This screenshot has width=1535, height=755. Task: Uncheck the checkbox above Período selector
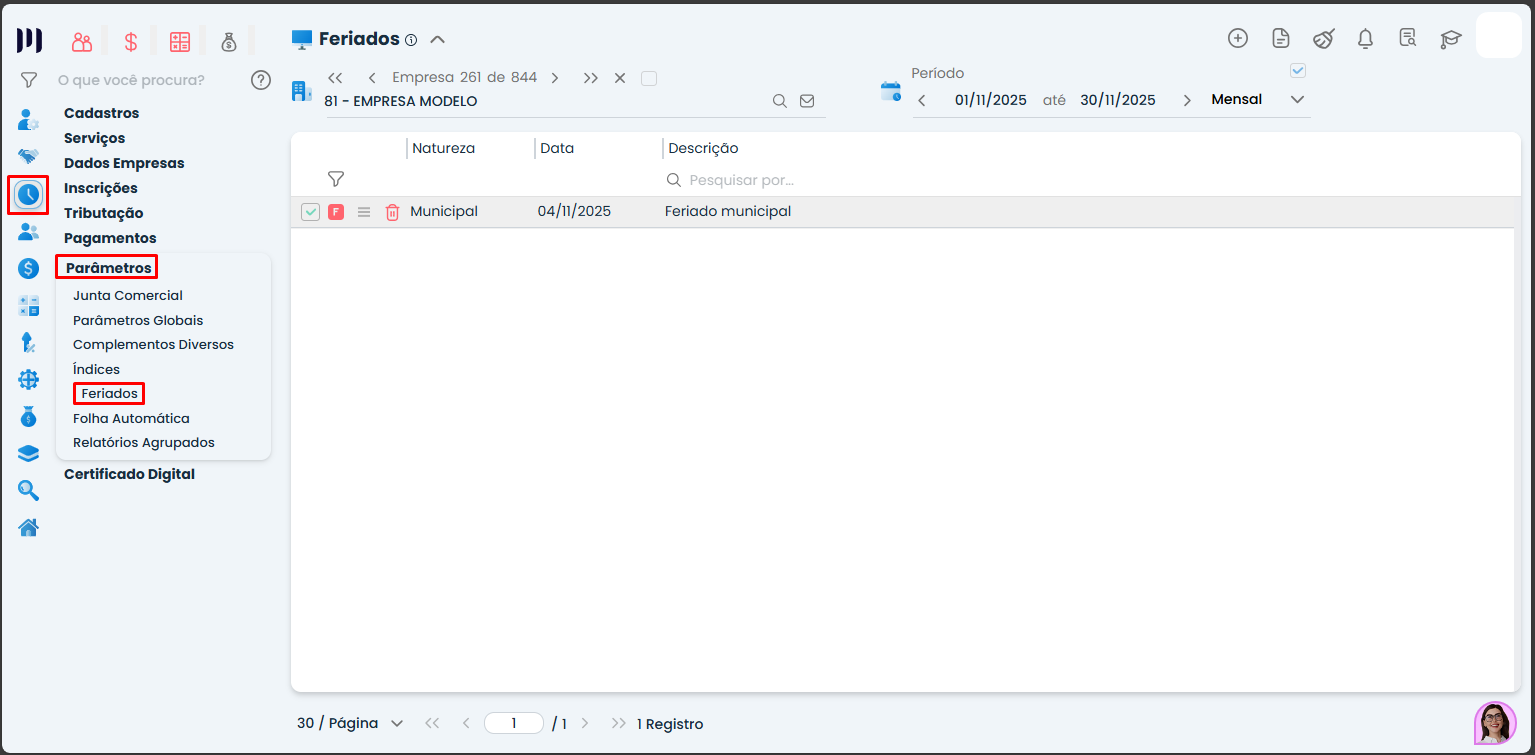(x=1298, y=71)
